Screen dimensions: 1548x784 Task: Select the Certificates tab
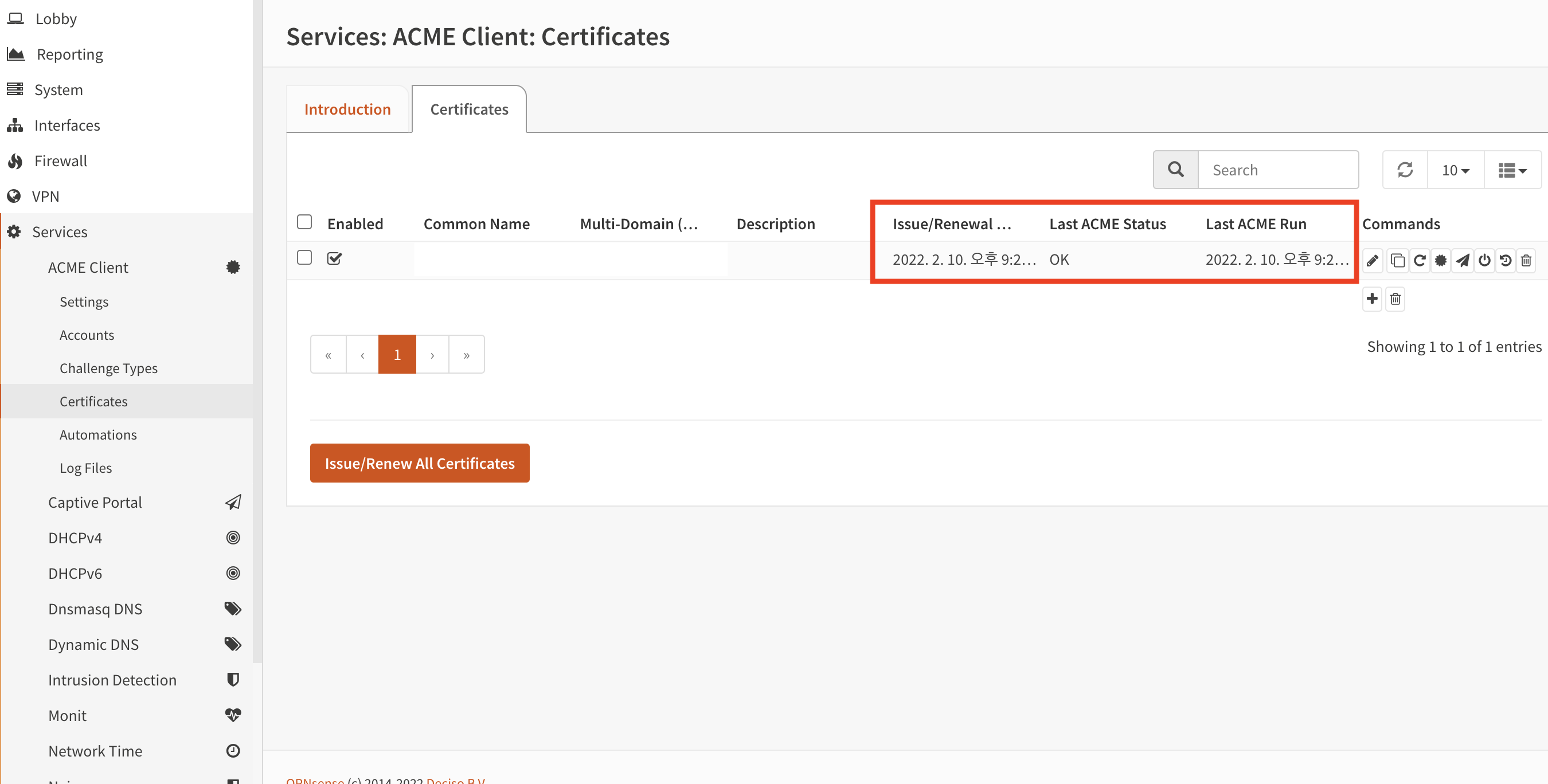click(x=470, y=109)
